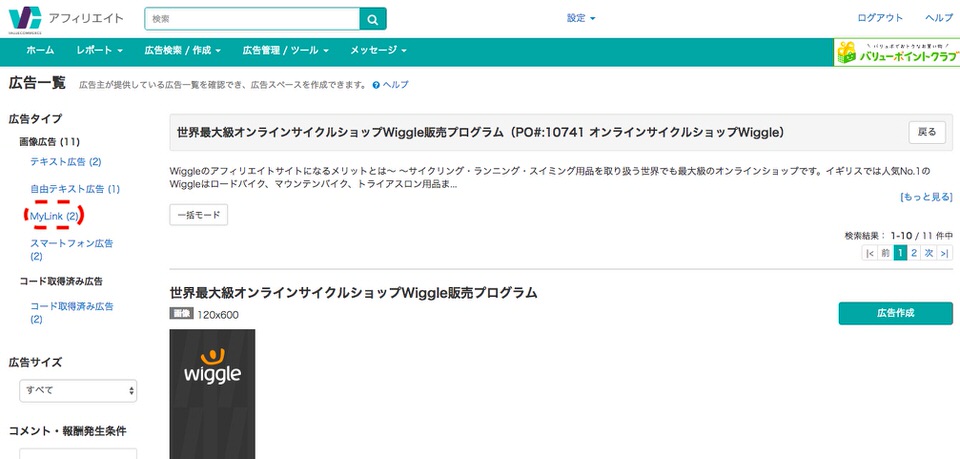Open the top-right ヘルプ link
This screenshot has width=960, height=459.
coord(939,18)
